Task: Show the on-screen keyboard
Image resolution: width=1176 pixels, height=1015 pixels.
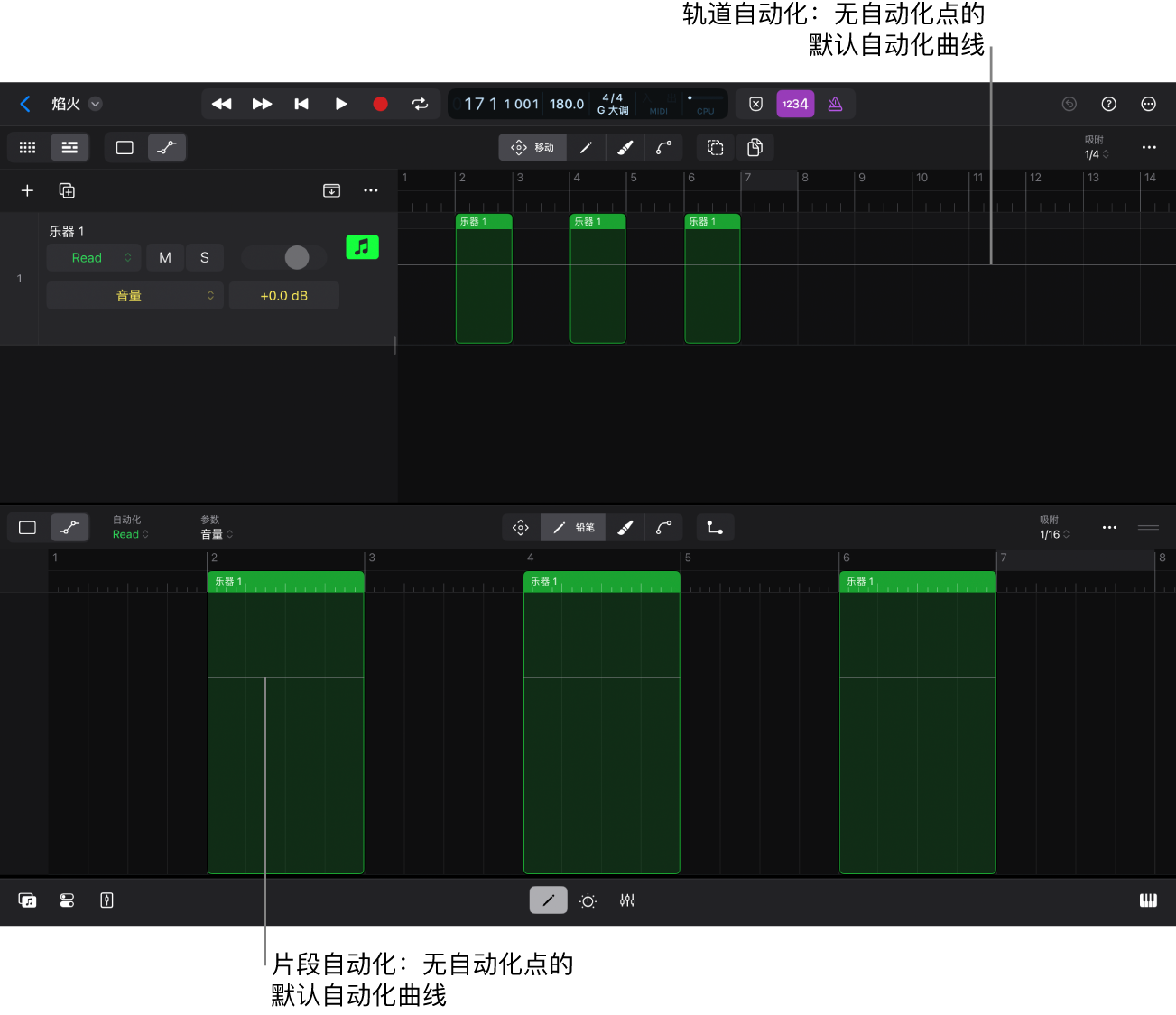Action: [1148, 900]
